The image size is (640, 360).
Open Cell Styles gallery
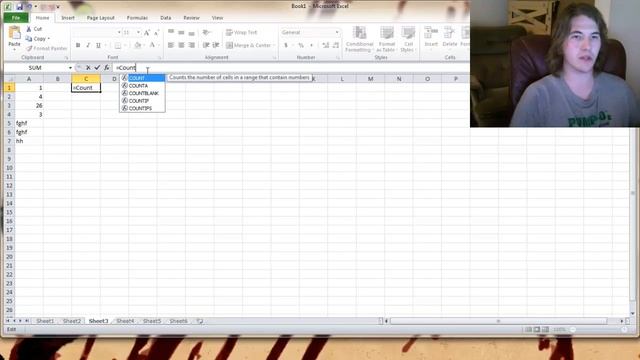pos(408,39)
